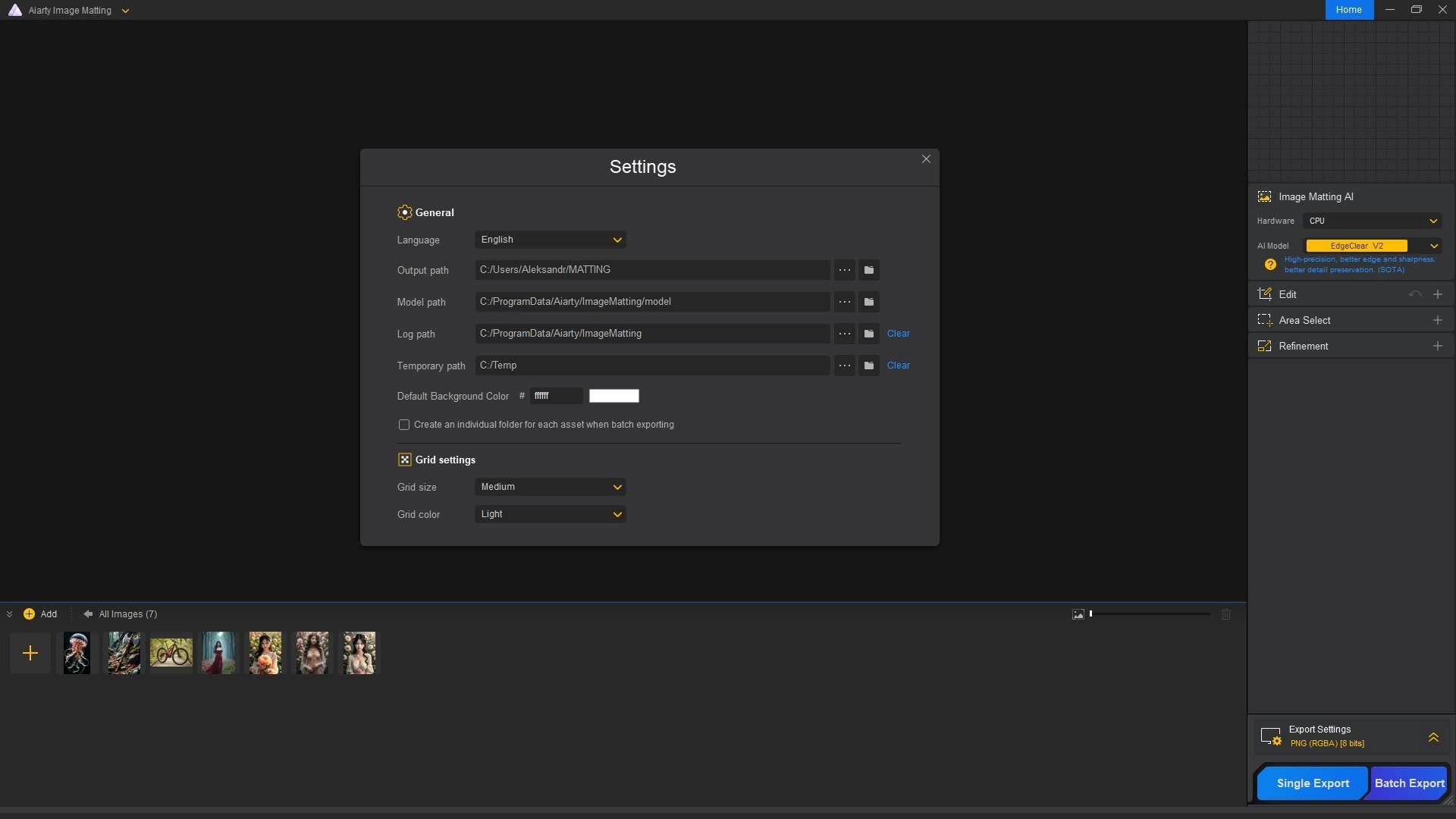Click Batch Export button
Viewport: 1456px width, 819px height.
click(x=1409, y=783)
